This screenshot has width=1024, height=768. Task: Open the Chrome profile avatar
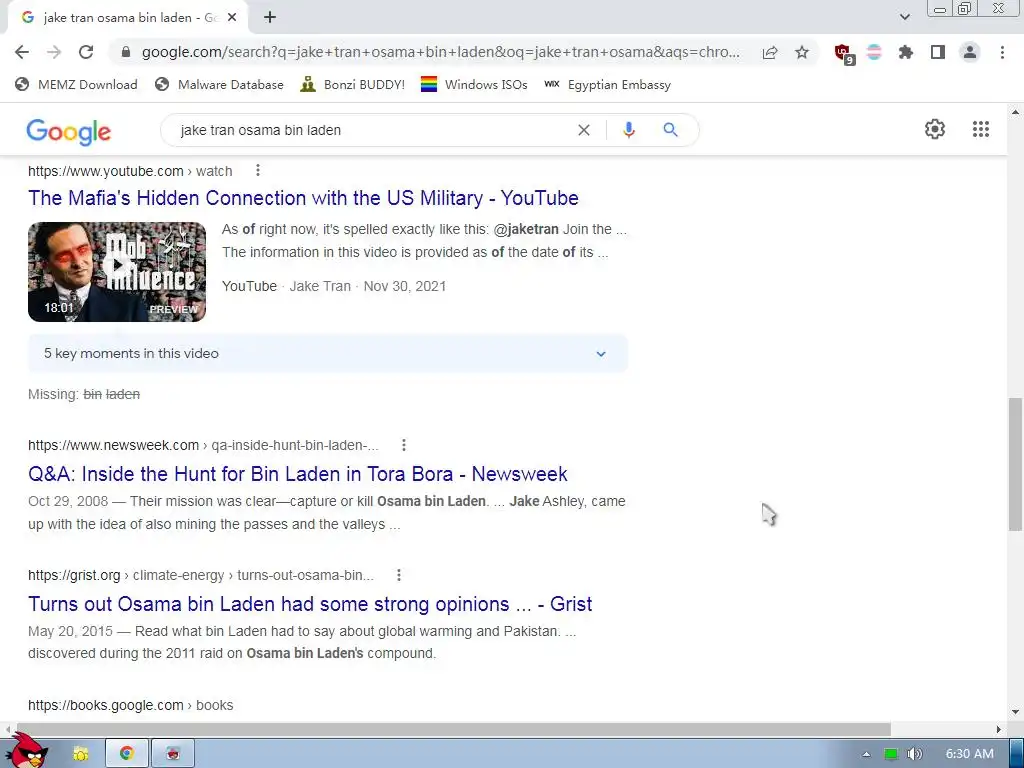click(x=970, y=52)
